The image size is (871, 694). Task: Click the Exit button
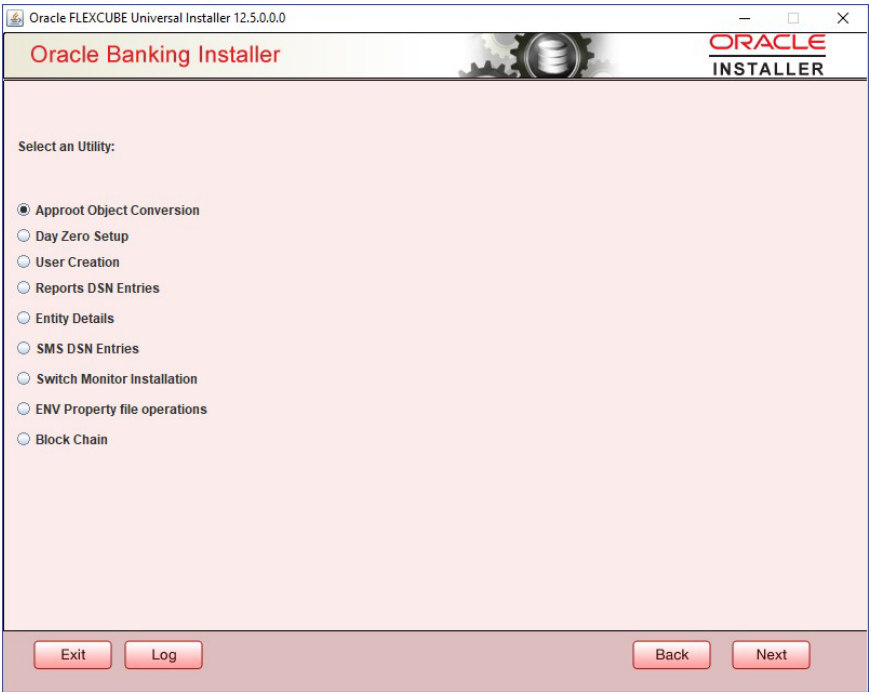click(73, 655)
